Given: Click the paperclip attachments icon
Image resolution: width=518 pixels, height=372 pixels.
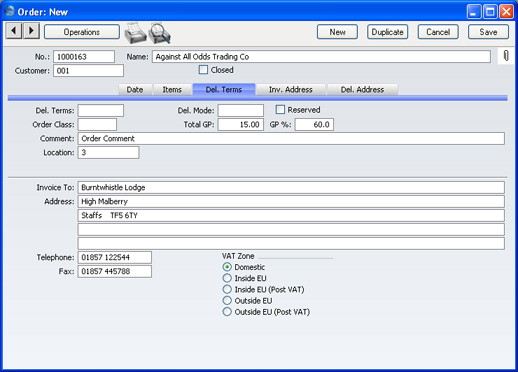Looking at the screenshot, I should coord(506,56).
